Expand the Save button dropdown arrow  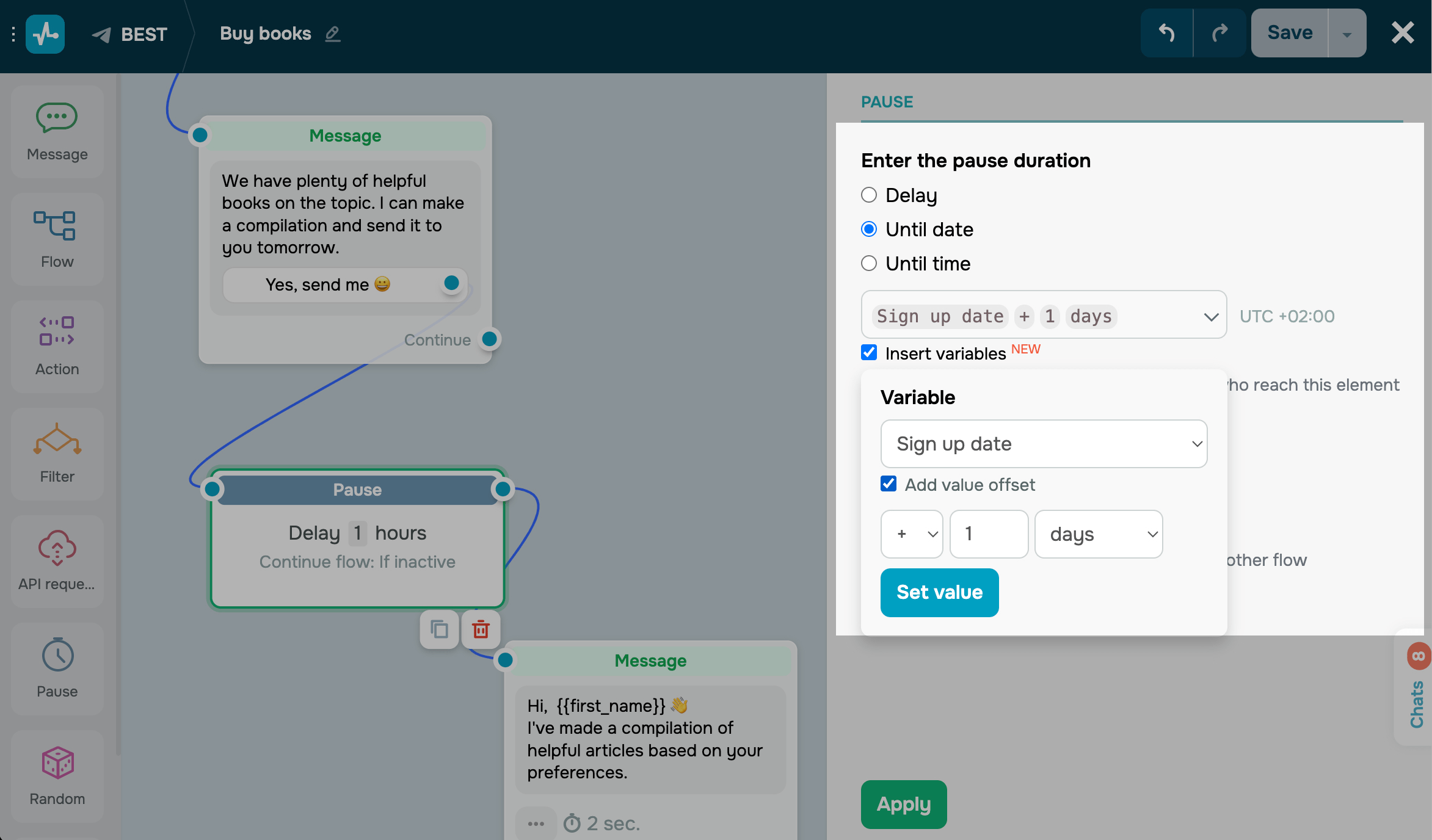[x=1347, y=34]
